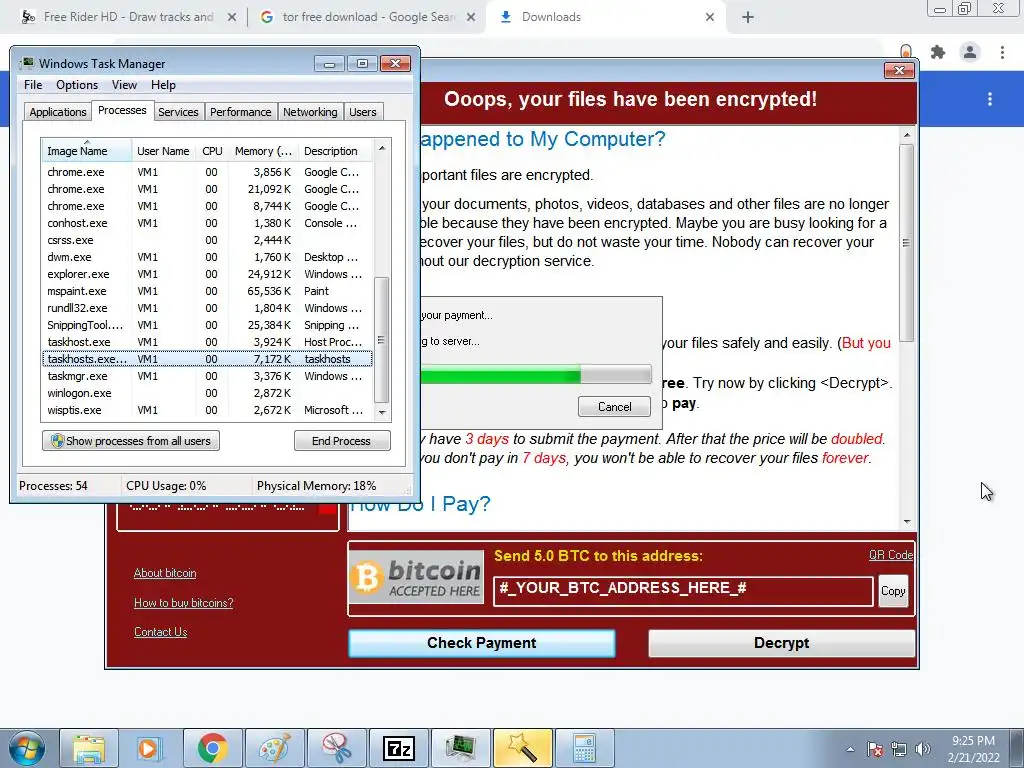
Task: Switch to Chrome via taskbar icon
Action: coord(212,748)
